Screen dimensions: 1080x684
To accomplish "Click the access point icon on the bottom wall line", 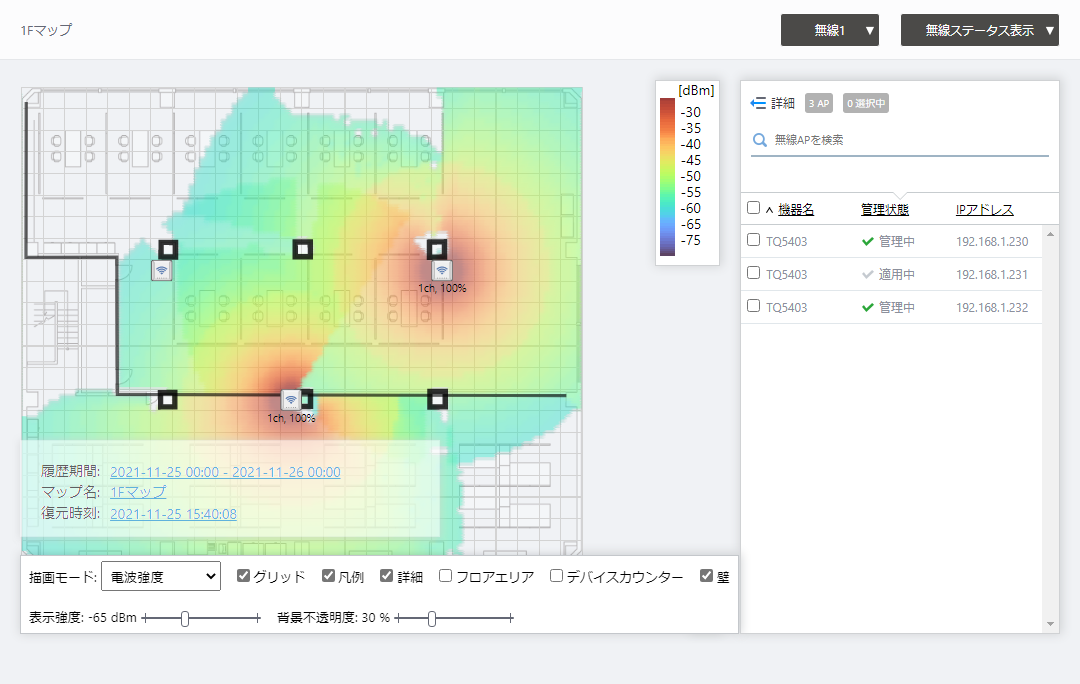I will click(x=290, y=400).
